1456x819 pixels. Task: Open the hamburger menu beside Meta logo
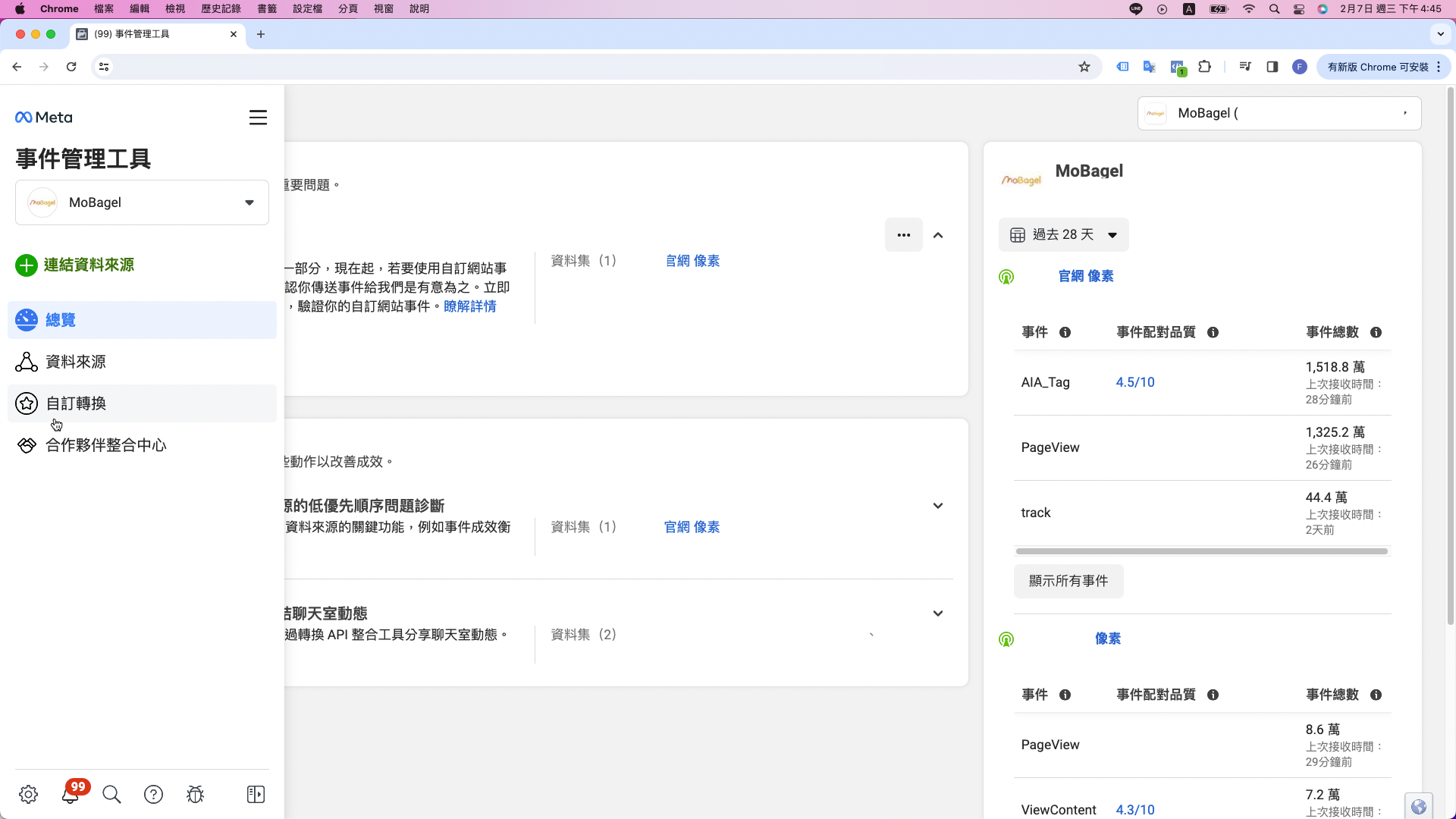coord(258,118)
